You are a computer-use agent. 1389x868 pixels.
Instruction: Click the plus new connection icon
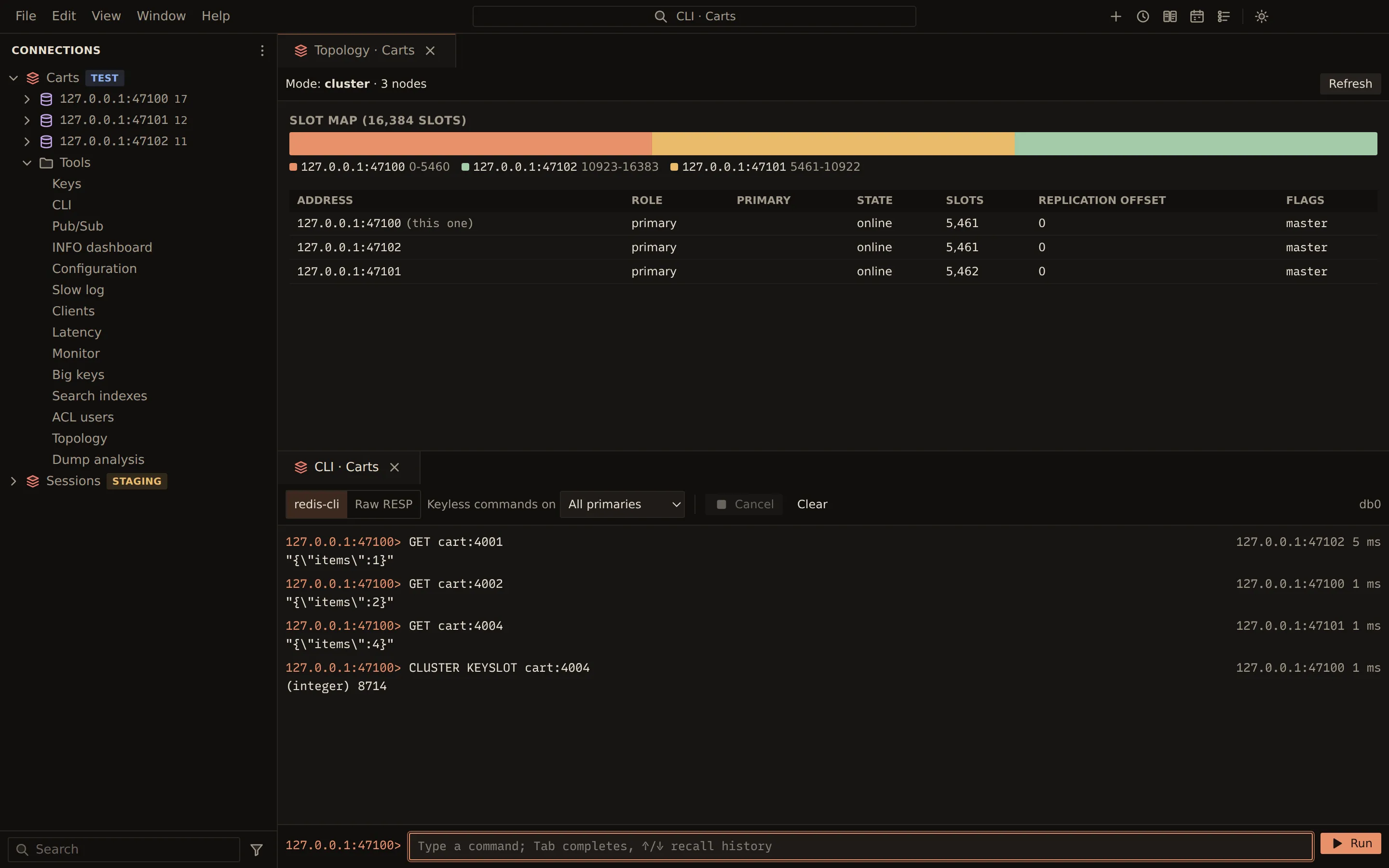coord(1116,16)
